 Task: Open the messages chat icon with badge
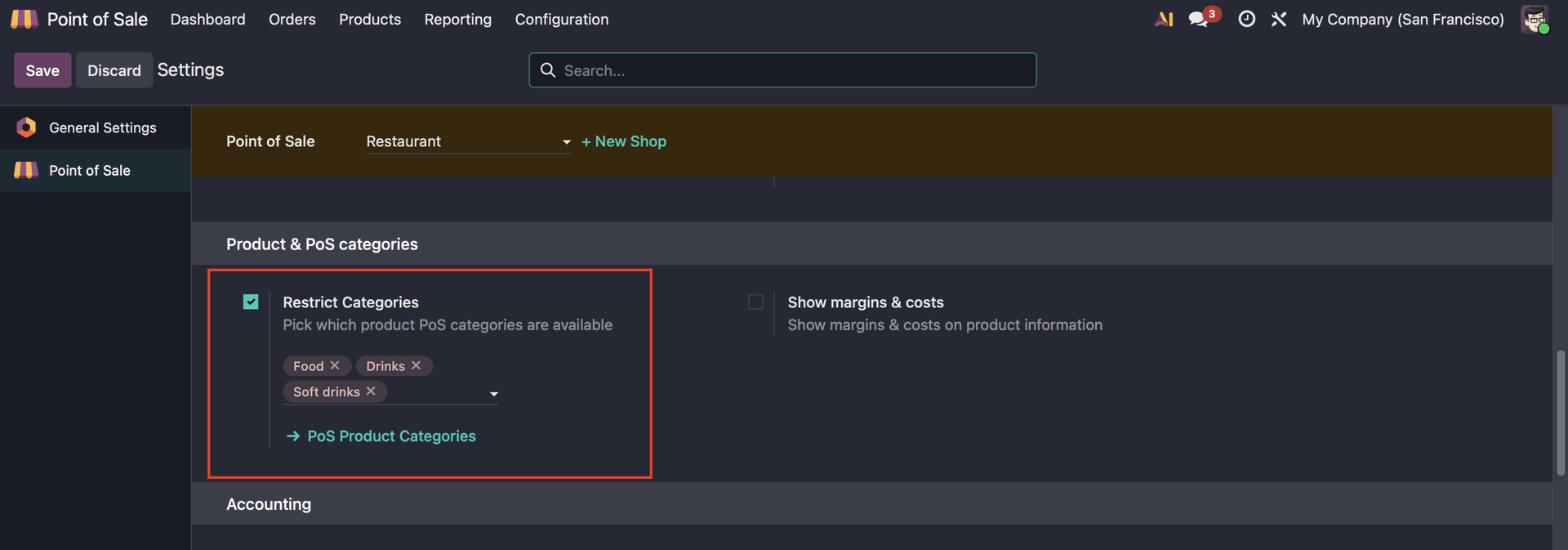[1199, 19]
